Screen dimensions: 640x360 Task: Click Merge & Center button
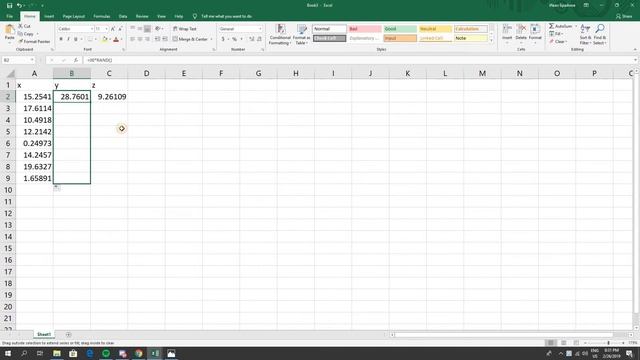pos(190,39)
